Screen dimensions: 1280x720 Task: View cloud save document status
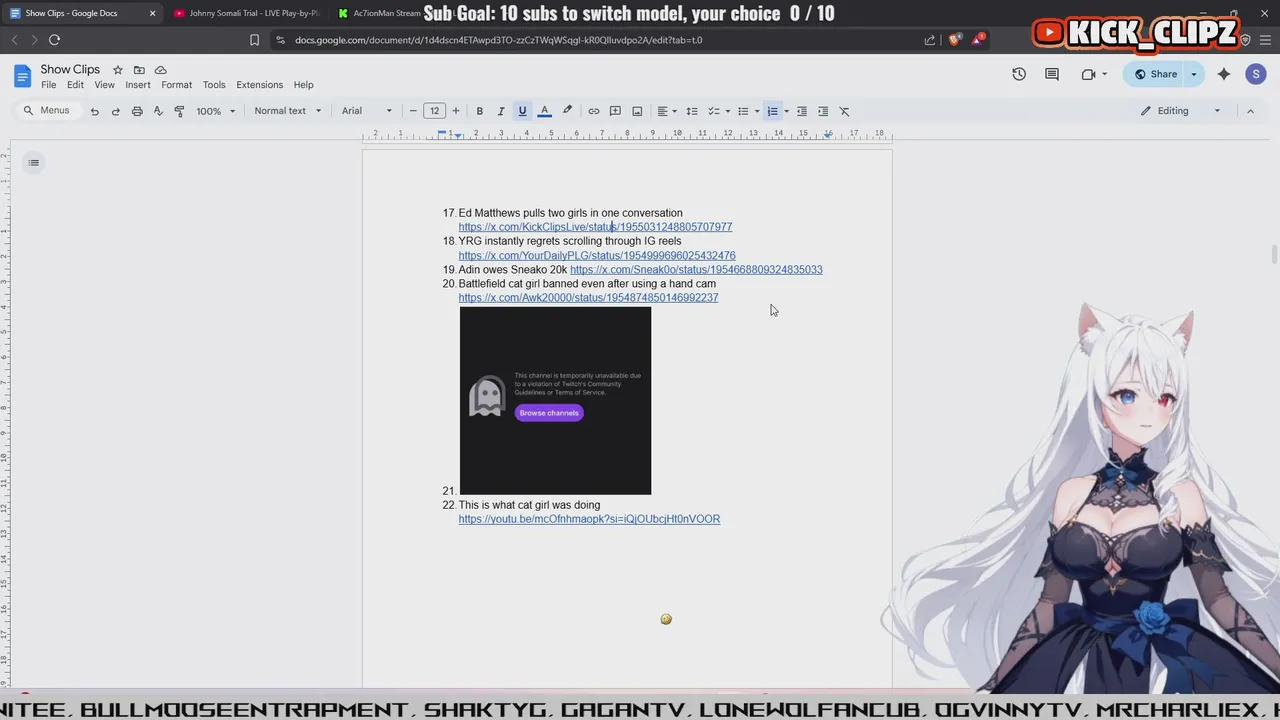(160, 70)
